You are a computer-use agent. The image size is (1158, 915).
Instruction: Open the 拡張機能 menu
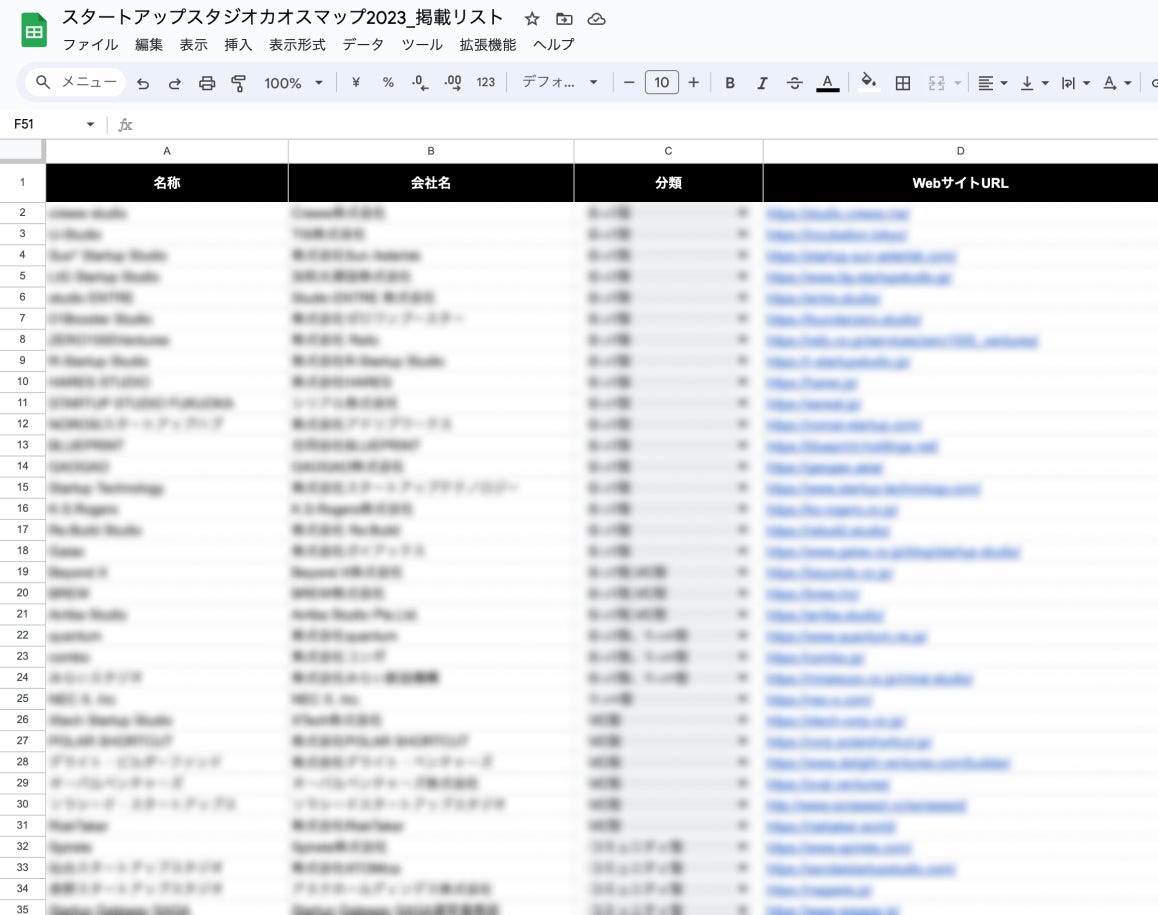[487, 44]
